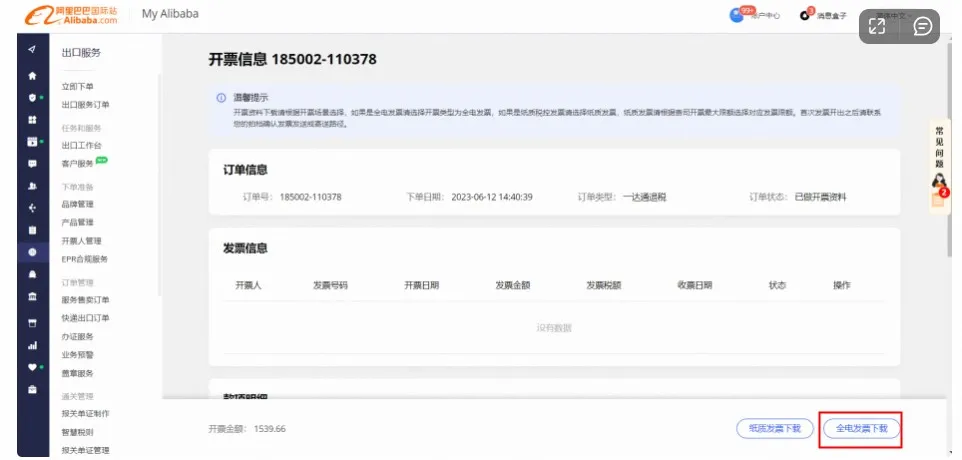The height and width of the screenshot is (460, 962).
Task: Select the highlighted circle export services icon
Action: point(33,252)
